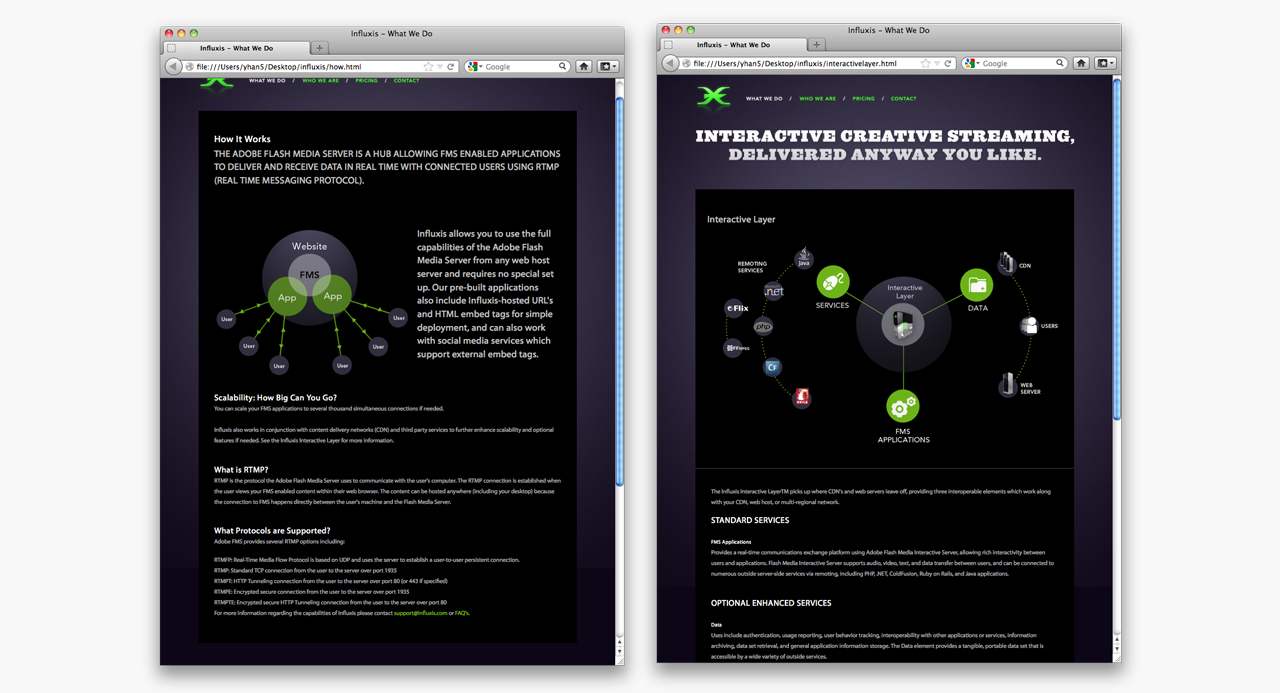Screen dimensions: 1280x693
Task: Click the Home button in right browser window
Action: [1081, 63]
